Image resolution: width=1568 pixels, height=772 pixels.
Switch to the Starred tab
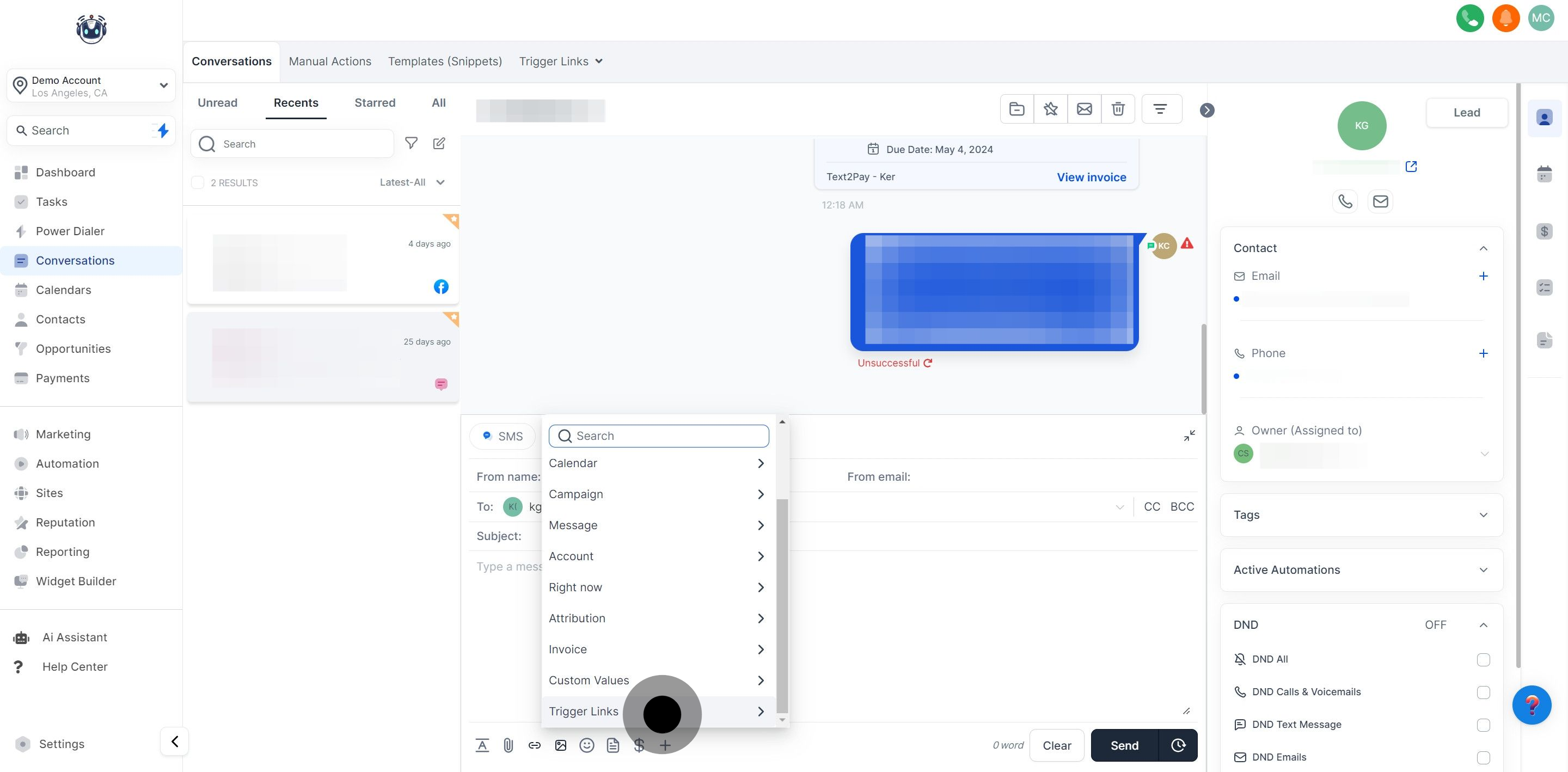tap(375, 103)
